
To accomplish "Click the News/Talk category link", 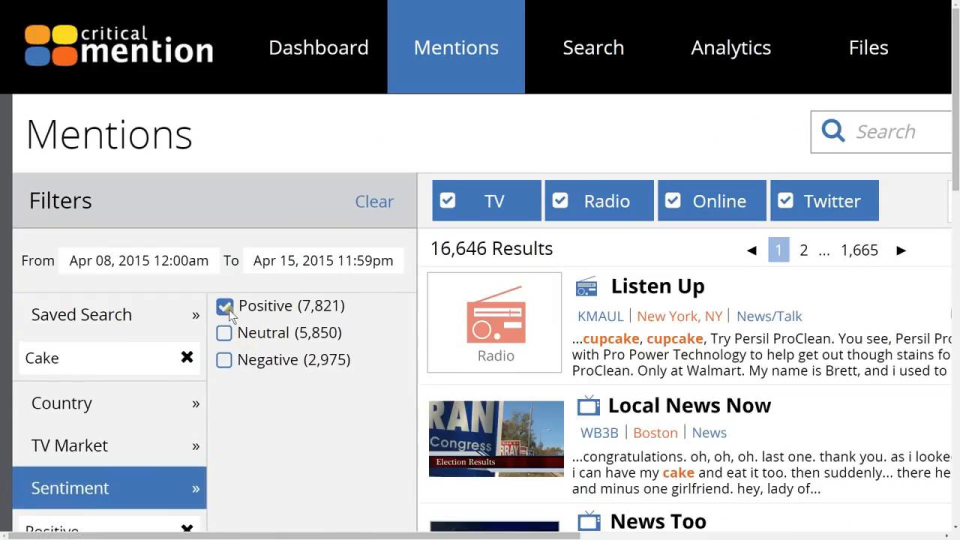I will pos(769,316).
